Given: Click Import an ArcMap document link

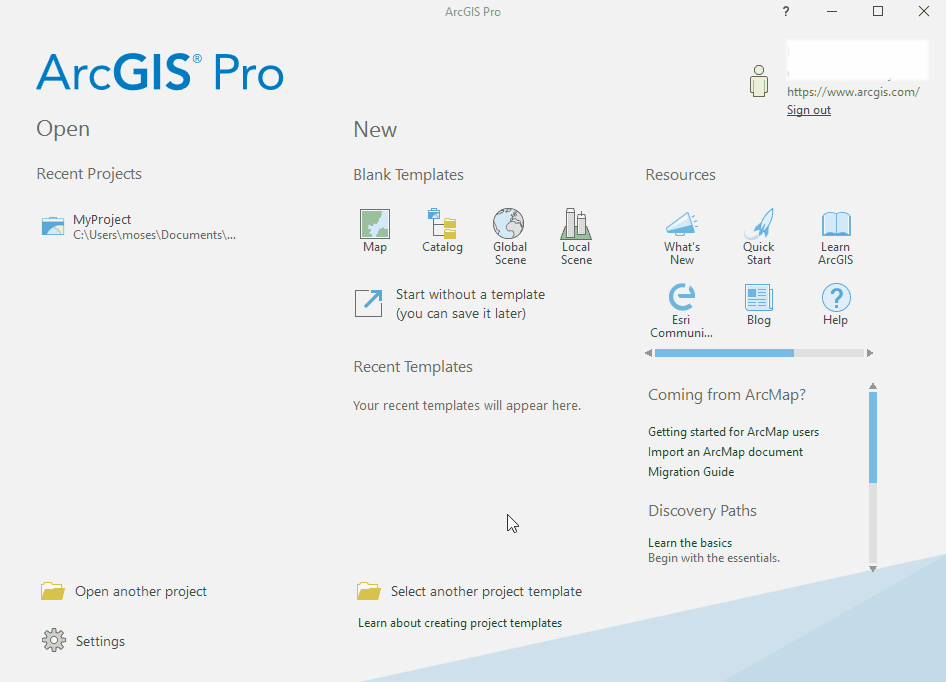Looking at the screenshot, I should [725, 451].
